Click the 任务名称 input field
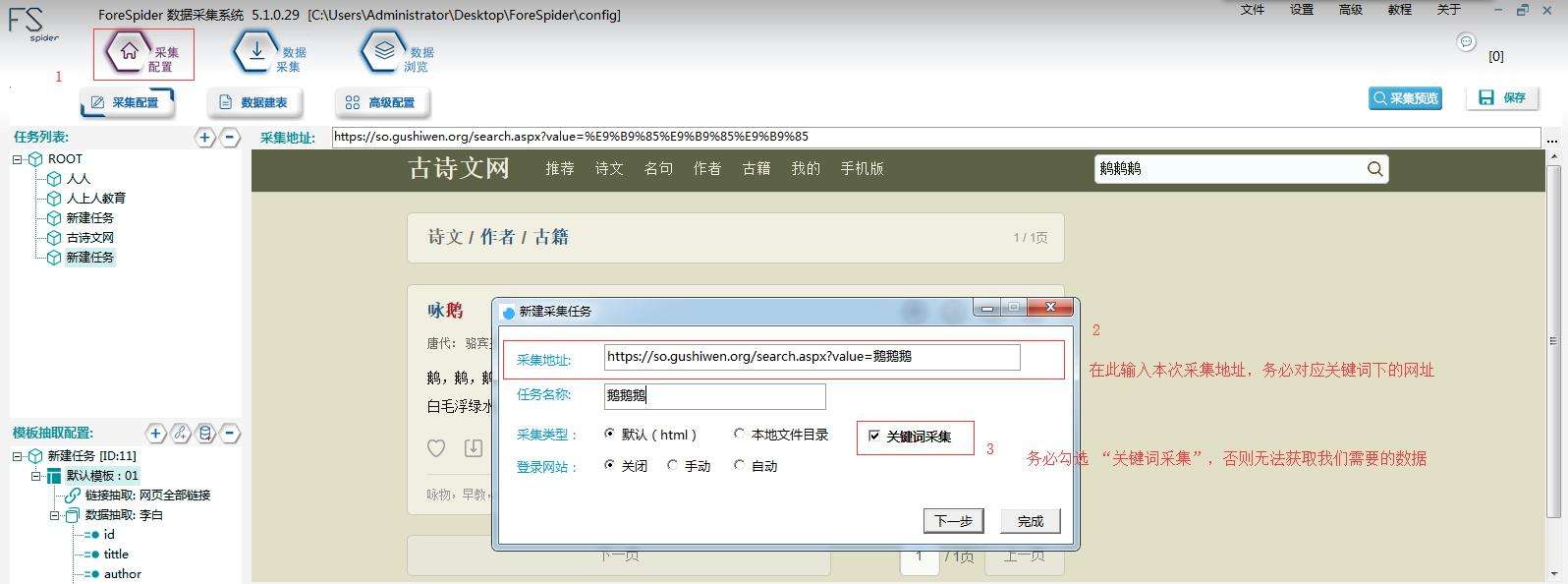 point(715,396)
